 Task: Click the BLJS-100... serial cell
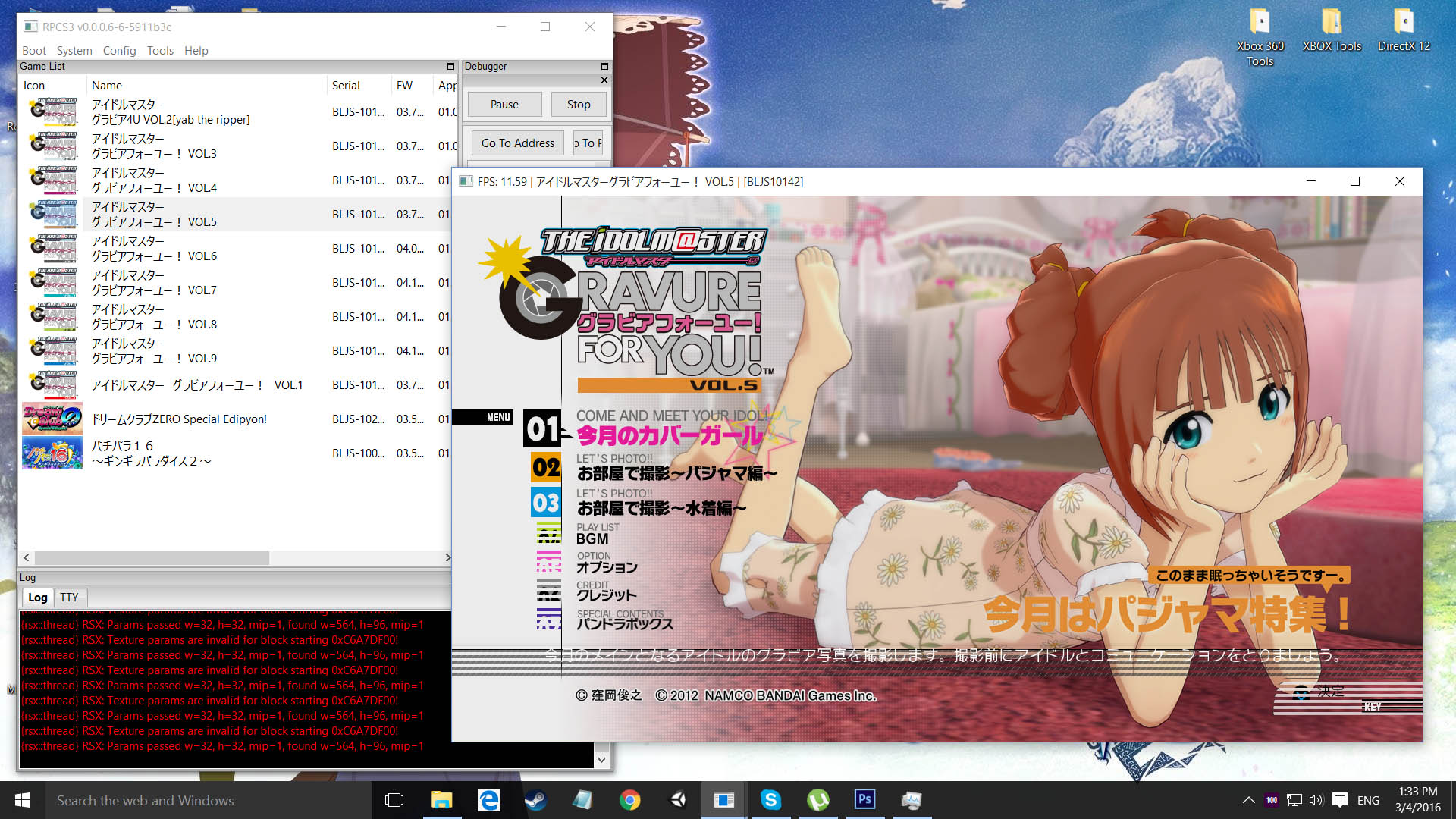358,453
